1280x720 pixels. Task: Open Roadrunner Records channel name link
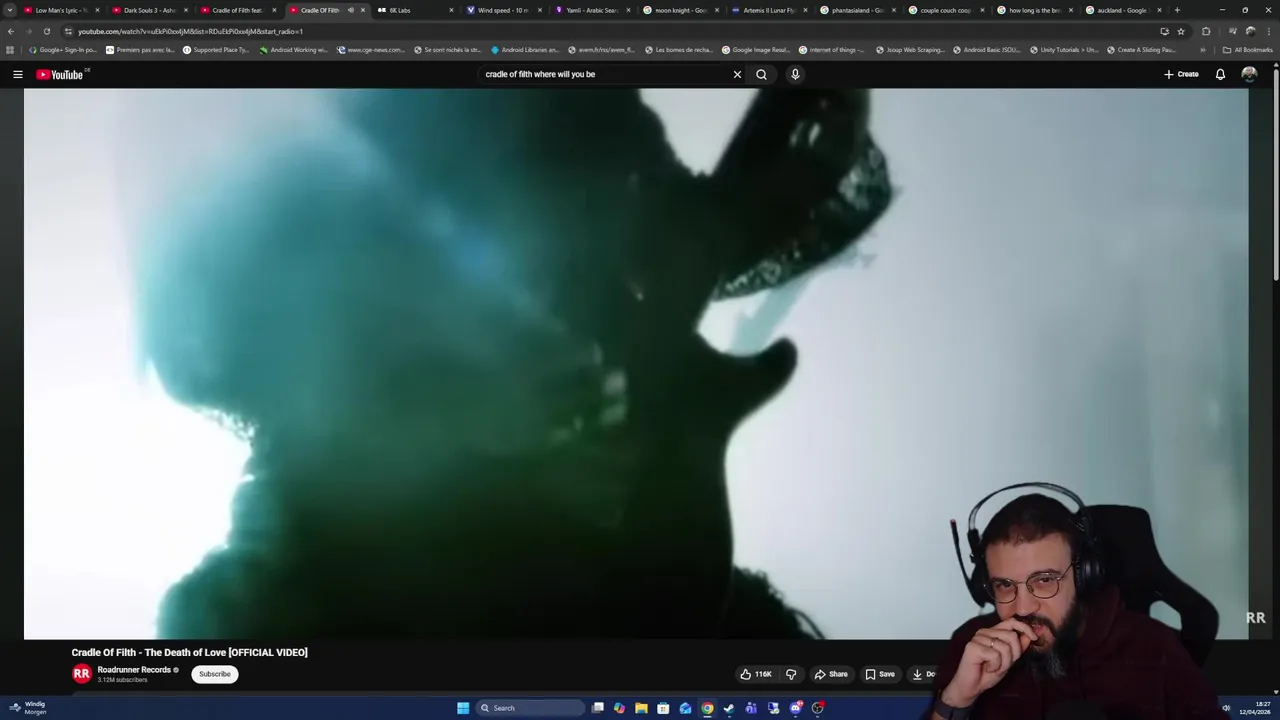pyautogui.click(x=134, y=670)
